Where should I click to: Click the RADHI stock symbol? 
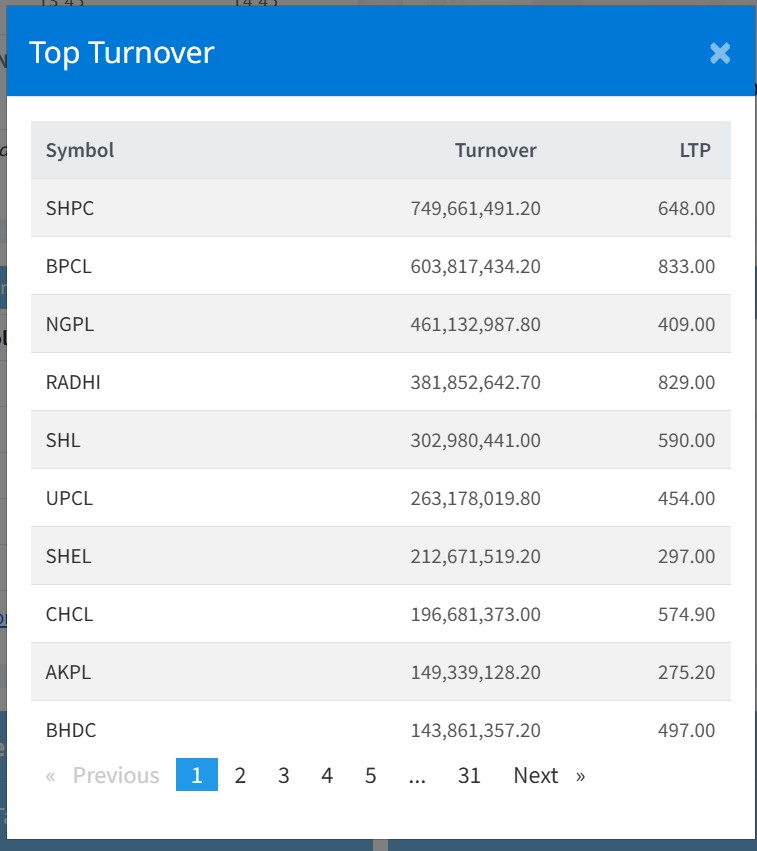(73, 382)
